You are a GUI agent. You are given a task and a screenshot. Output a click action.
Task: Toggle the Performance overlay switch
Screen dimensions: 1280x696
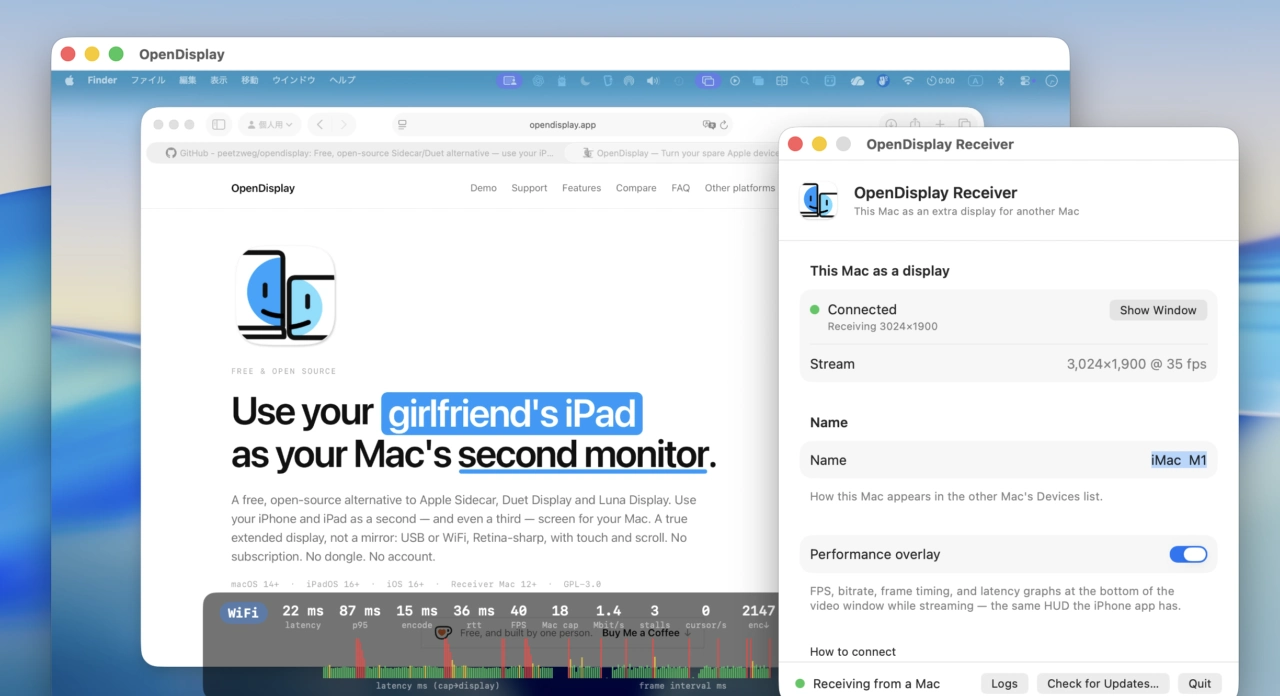(1188, 554)
